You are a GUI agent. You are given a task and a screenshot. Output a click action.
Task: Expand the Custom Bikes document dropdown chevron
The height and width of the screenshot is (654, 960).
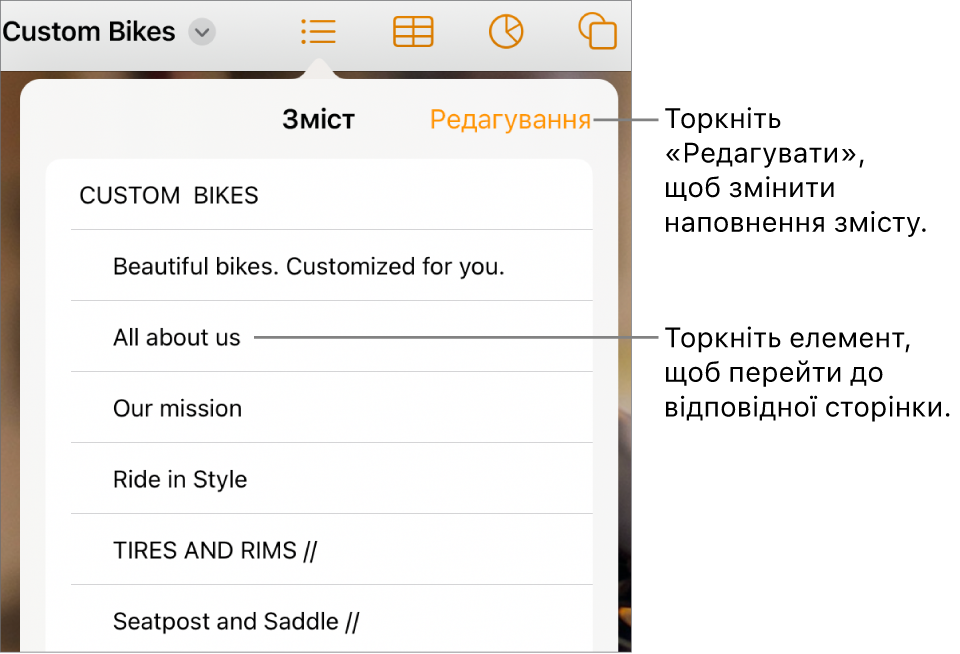click(x=202, y=32)
